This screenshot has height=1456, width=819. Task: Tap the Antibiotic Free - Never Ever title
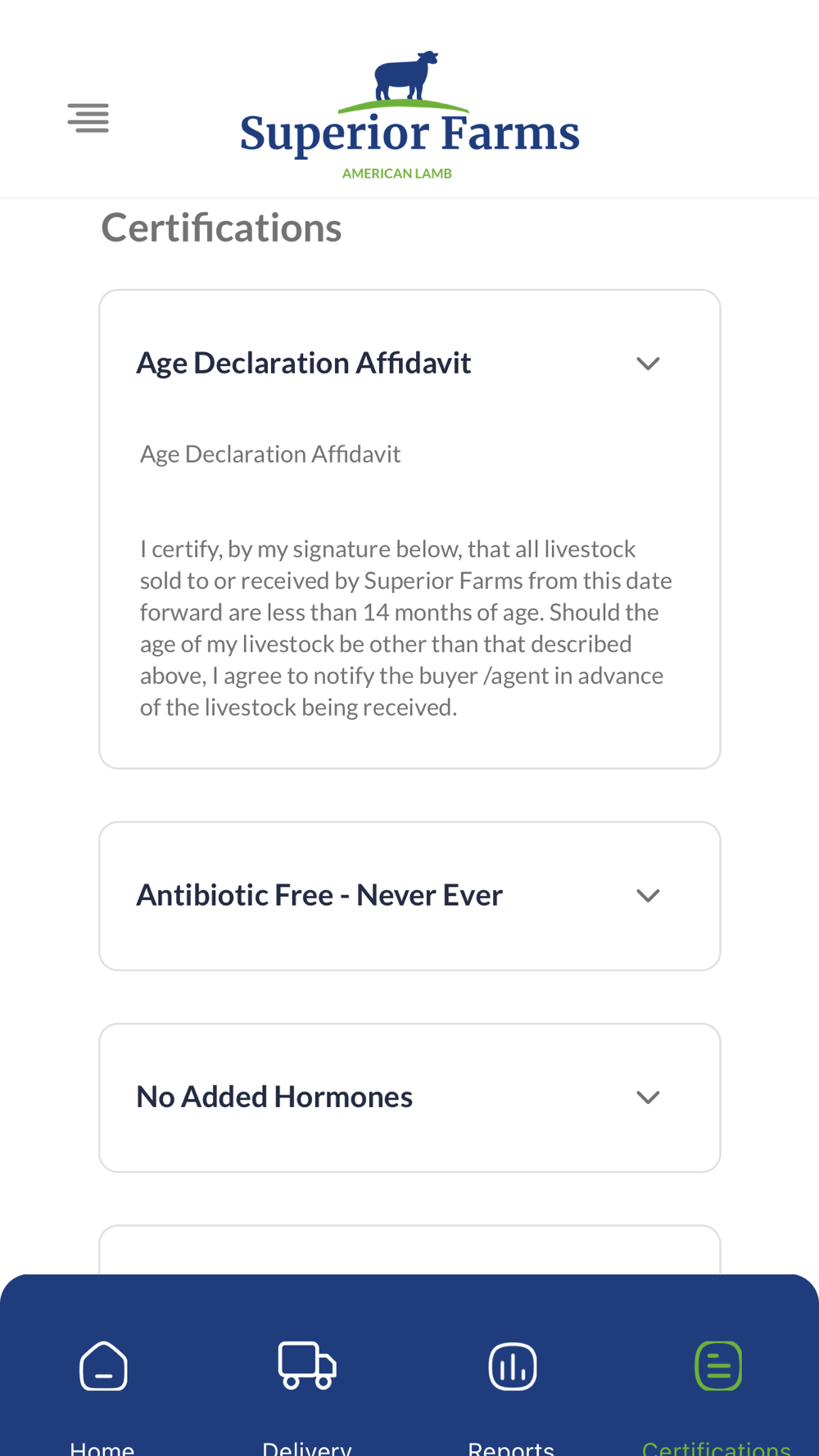[319, 895]
